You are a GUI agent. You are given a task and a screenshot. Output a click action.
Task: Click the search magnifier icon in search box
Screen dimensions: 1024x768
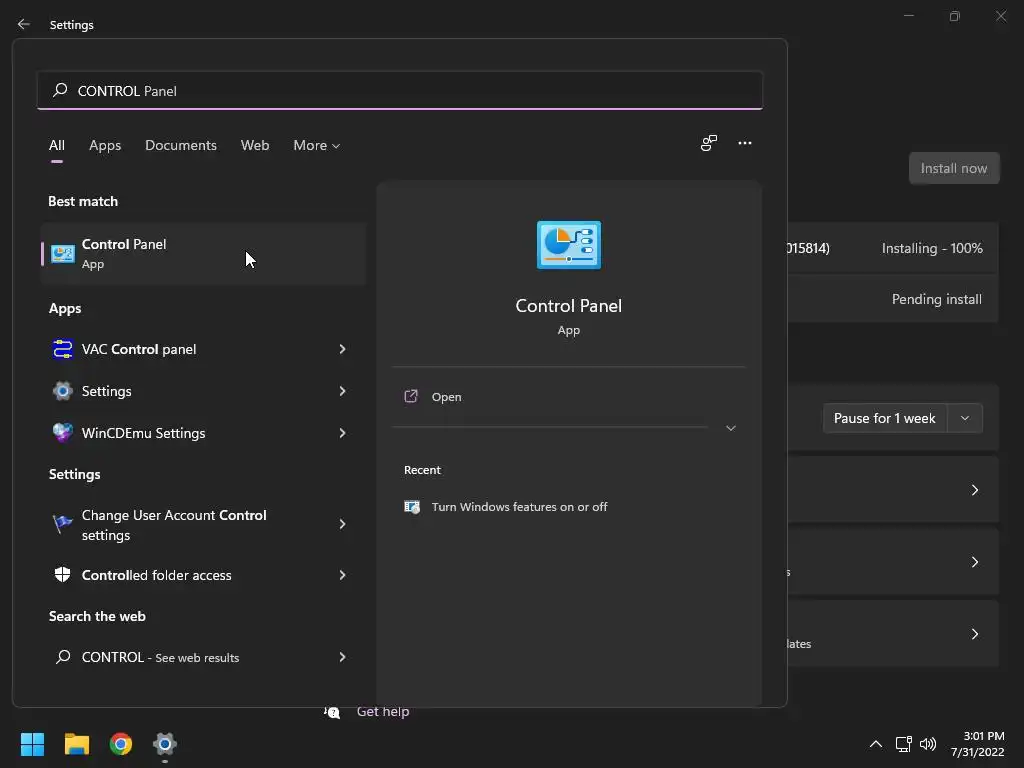click(60, 90)
